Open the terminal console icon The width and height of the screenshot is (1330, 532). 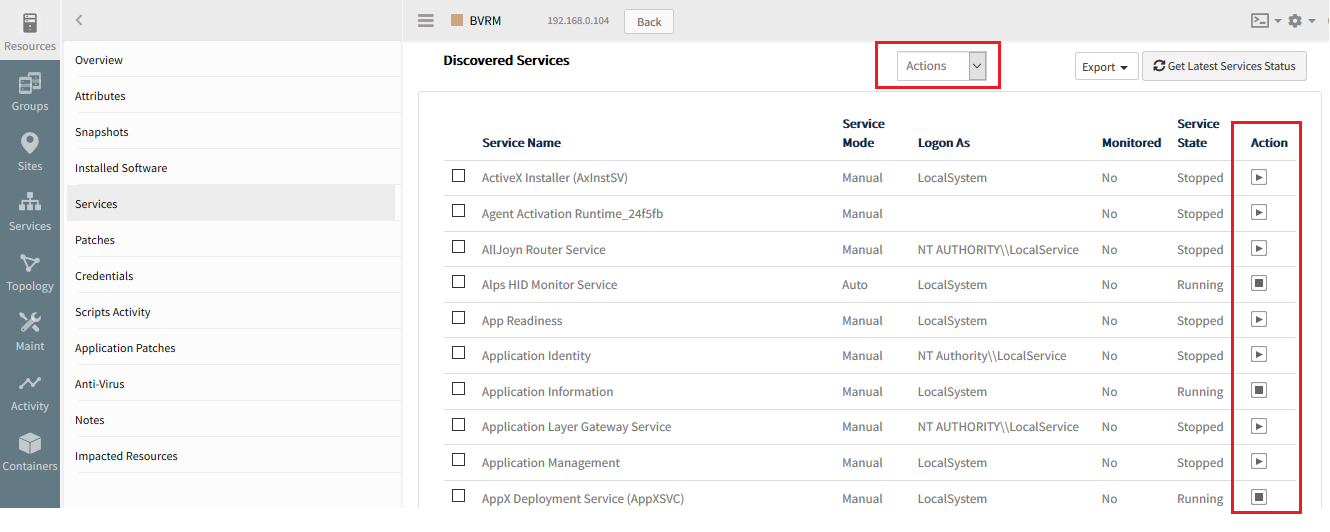pos(1260,20)
